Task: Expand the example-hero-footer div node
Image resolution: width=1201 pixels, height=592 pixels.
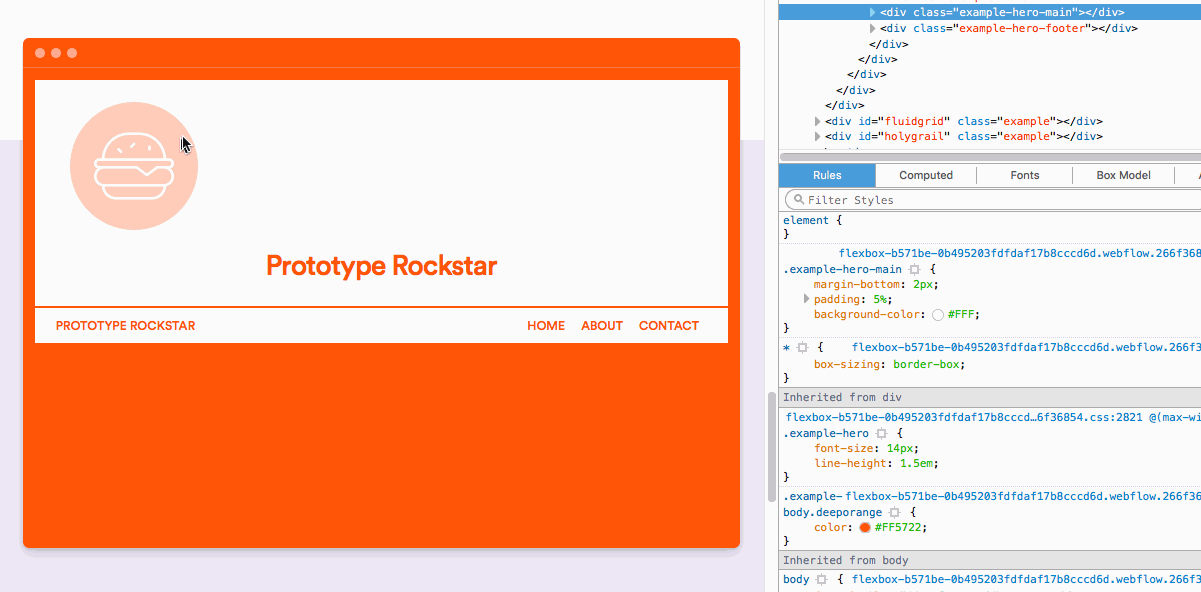Action: point(873,29)
